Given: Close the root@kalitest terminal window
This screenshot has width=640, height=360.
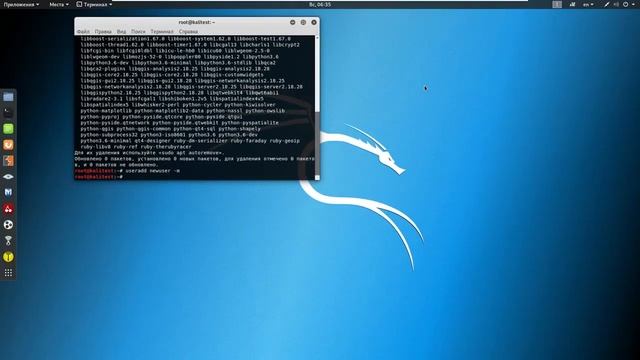Looking at the screenshot, I should [314, 22].
